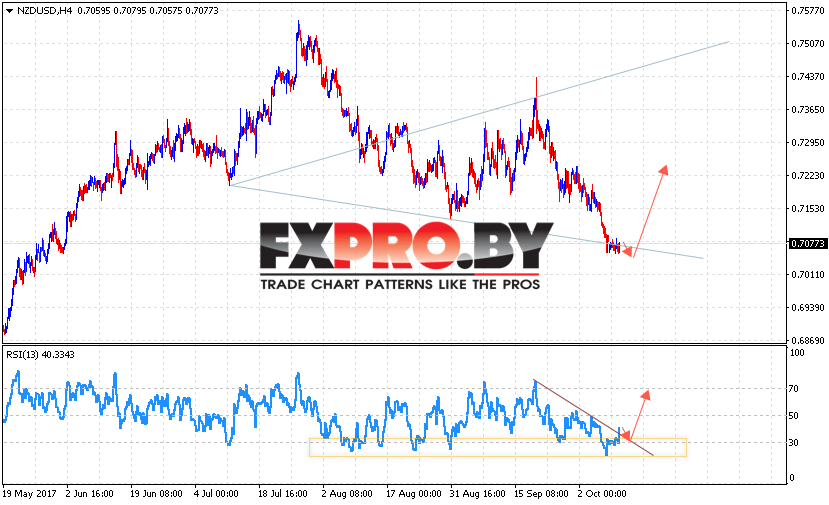Screen dimensions: 829x505
Task: Click the 18 Jul 16:00 time label
Action: click(x=283, y=494)
